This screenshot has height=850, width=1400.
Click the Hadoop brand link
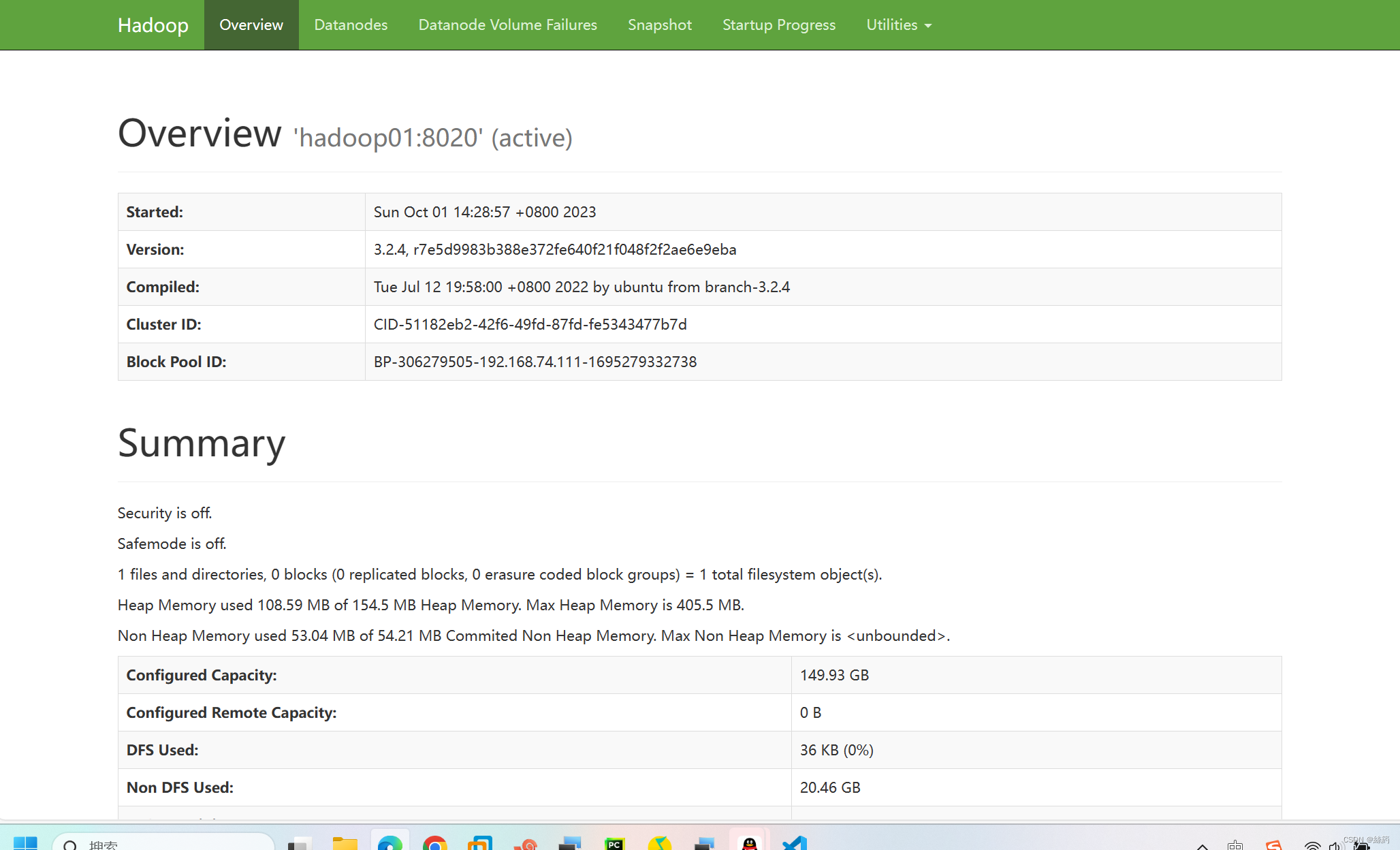[x=153, y=25]
